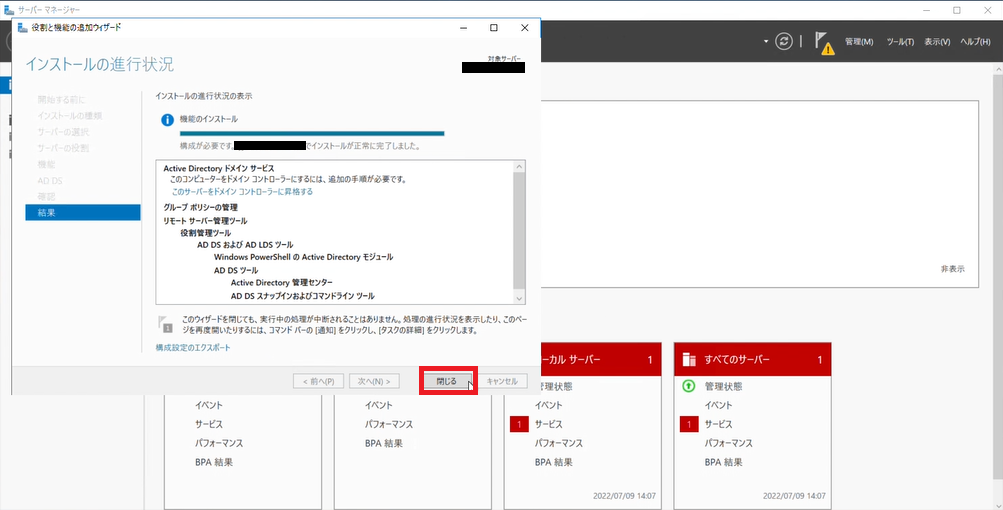
Task: Click リモート サーバー管理ツール in results list
Action: tap(205, 221)
